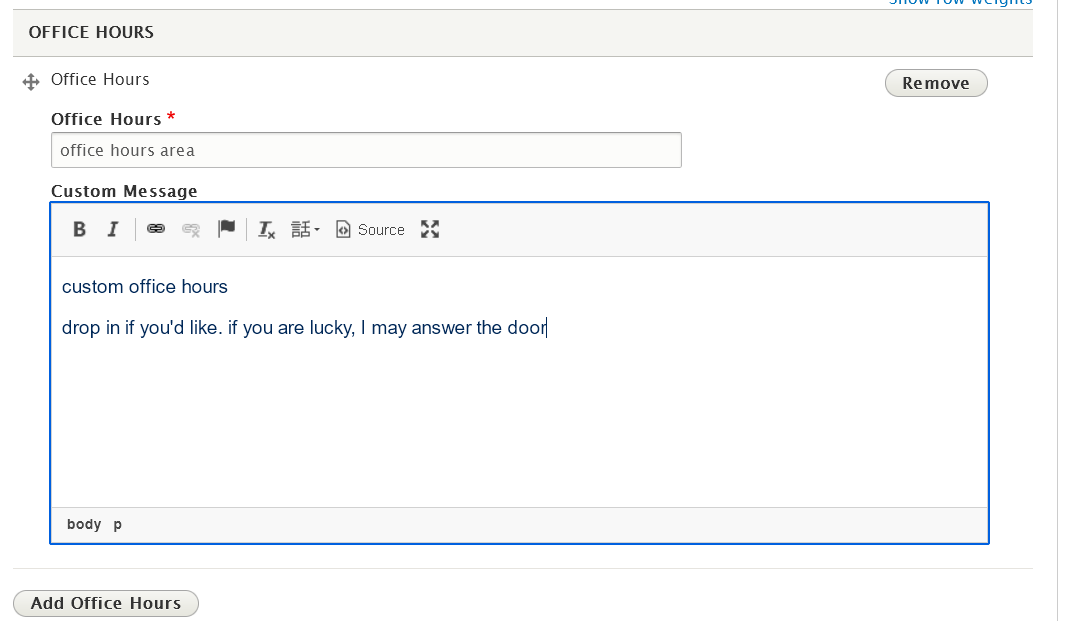Click the drag handle beside Office Hours
1071x621 pixels.
coord(30,83)
